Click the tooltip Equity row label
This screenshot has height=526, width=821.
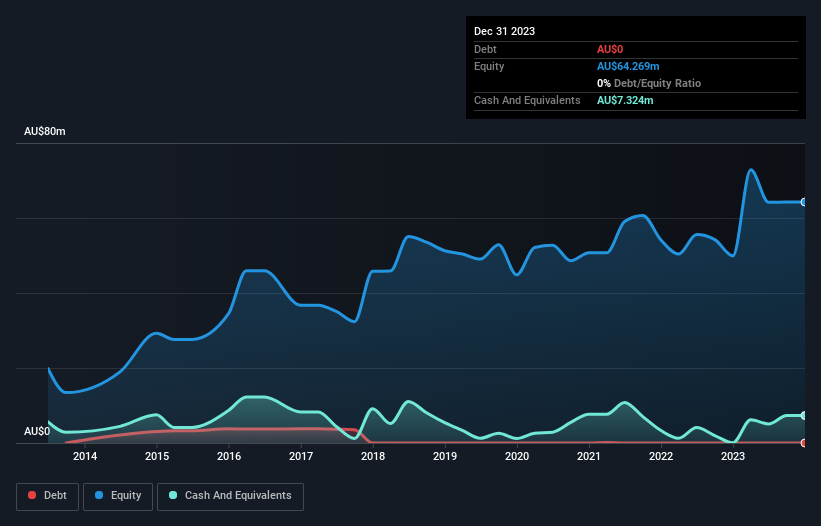(x=489, y=66)
